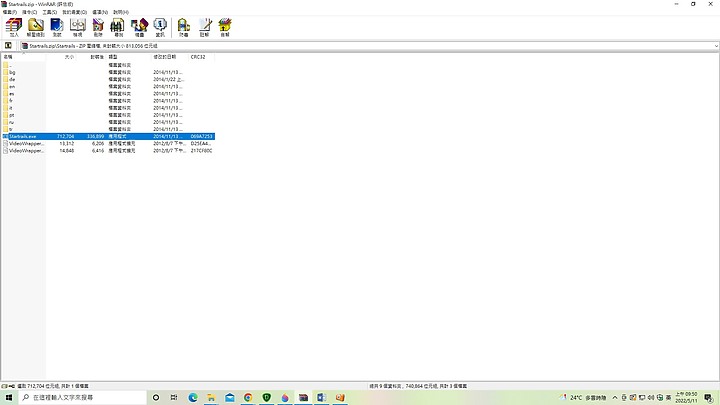Click the Find toolbar icon (binoculars)
This screenshot has width=720, height=405.
point(118,28)
